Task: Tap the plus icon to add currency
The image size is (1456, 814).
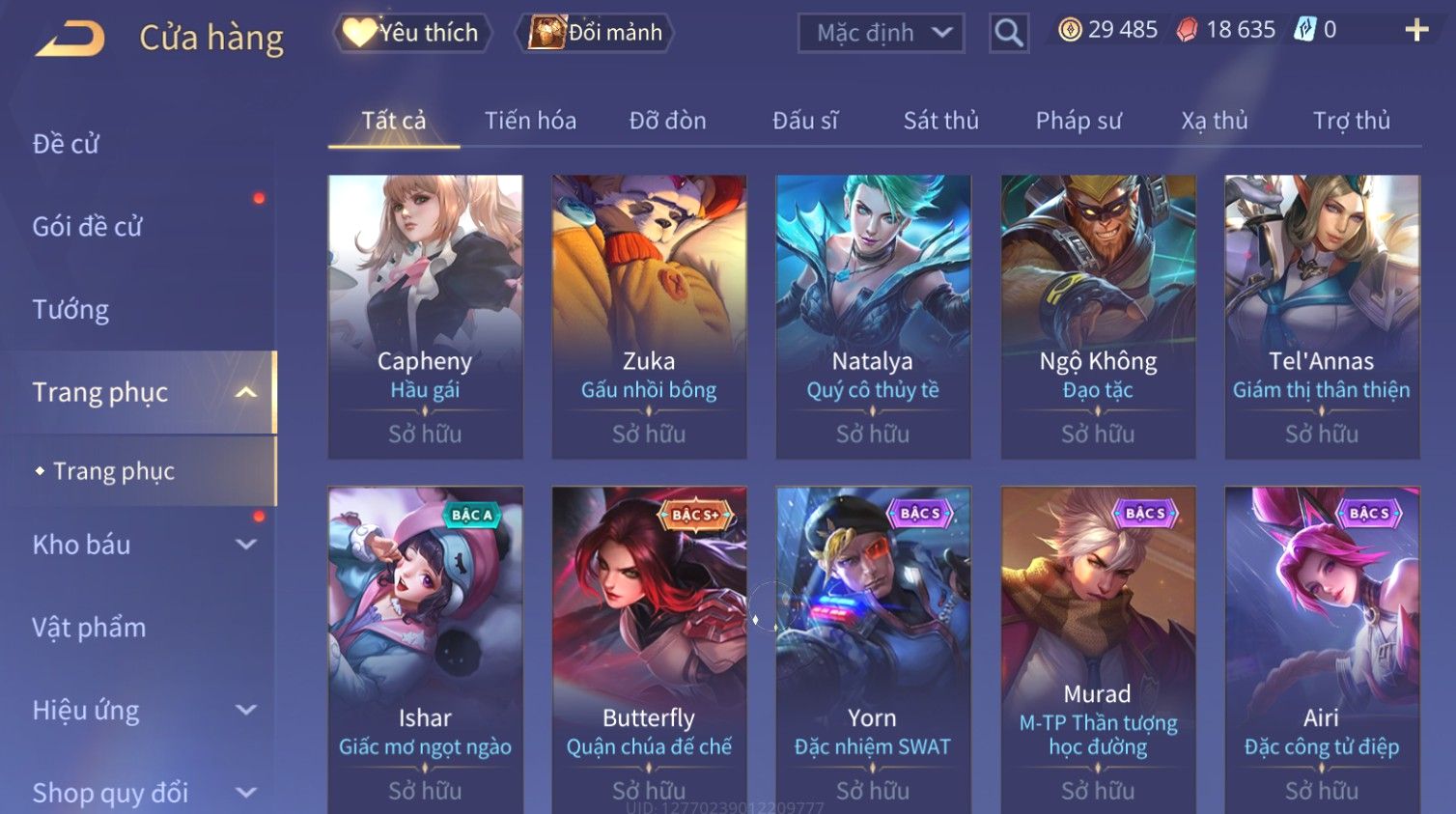Action: (x=1416, y=30)
